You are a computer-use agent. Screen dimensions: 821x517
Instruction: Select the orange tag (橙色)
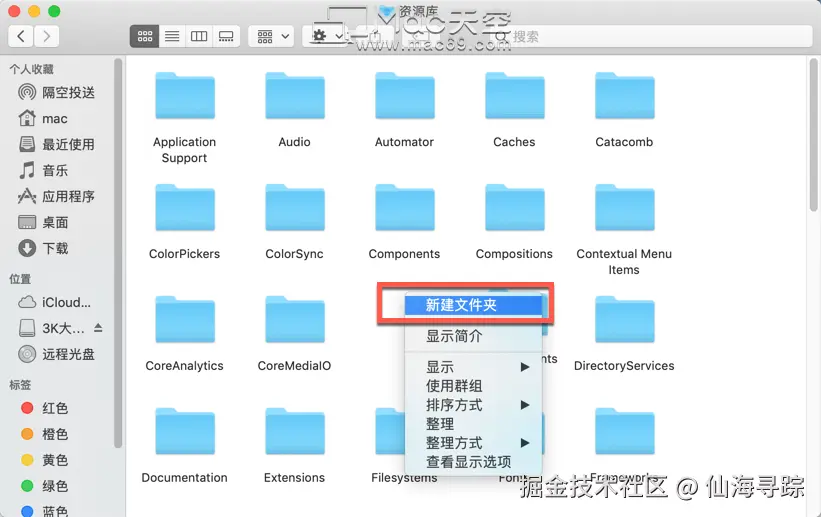pos(45,434)
